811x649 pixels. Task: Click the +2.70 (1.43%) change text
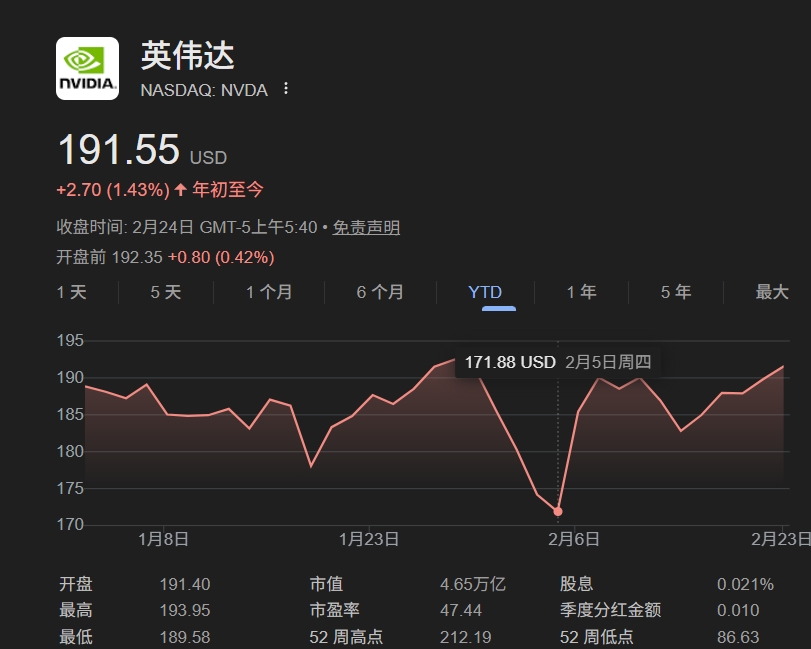pyautogui.click(x=113, y=190)
